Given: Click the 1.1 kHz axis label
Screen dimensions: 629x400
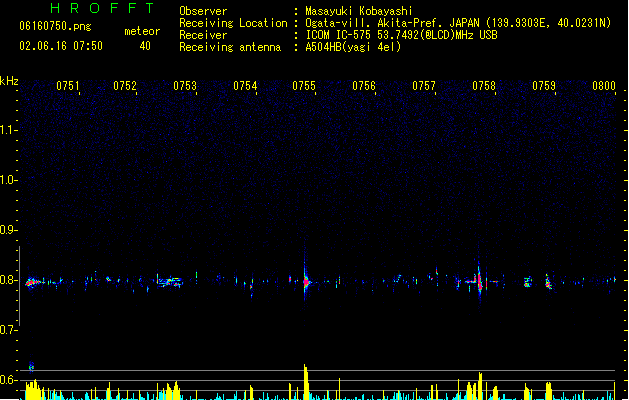Looking at the screenshot, I should click(8, 130).
